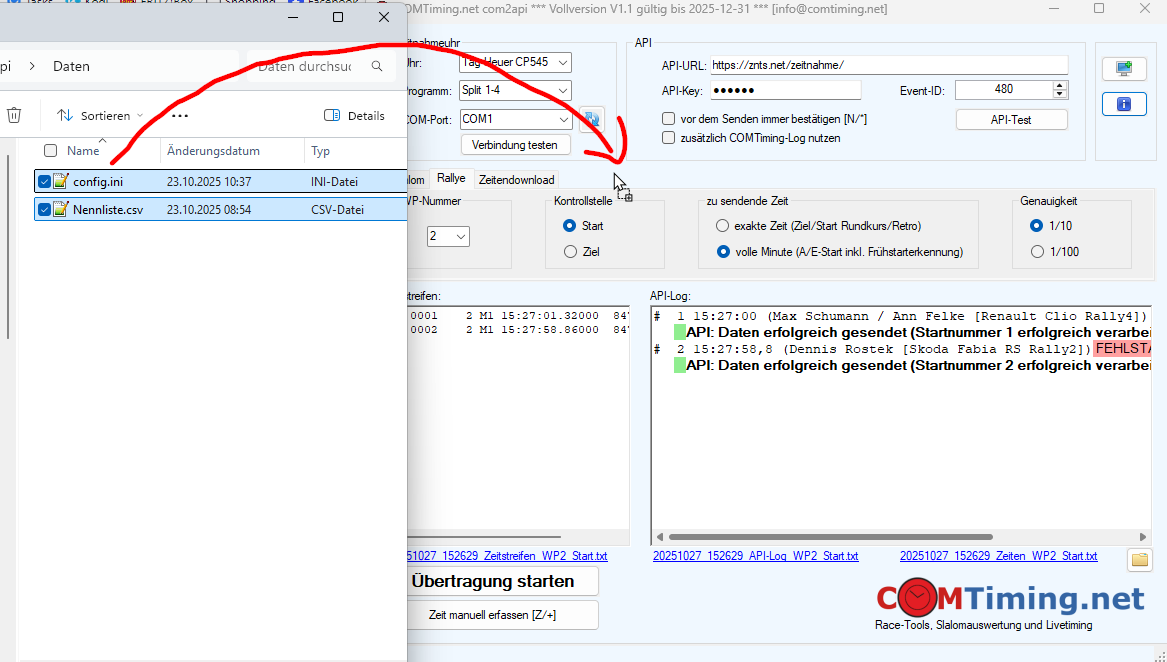Open the API-Log_WP2_Start.txt link
The width and height of the screenshot is (1167, 662).
tap(755, 556)
